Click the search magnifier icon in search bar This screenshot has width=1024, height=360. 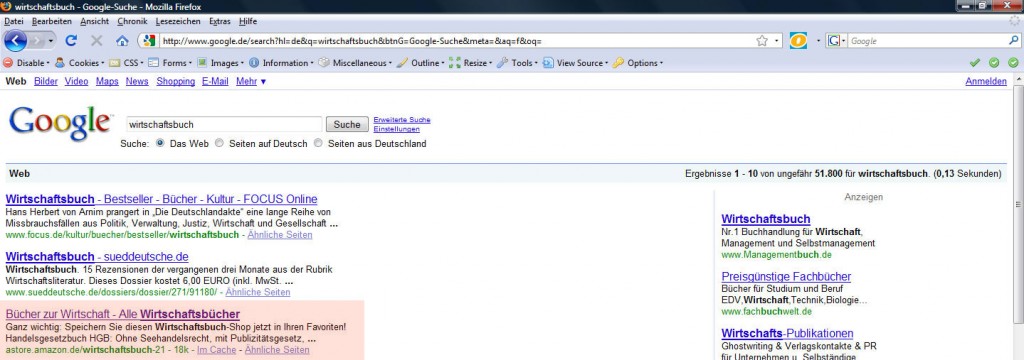pos(1014,41)
